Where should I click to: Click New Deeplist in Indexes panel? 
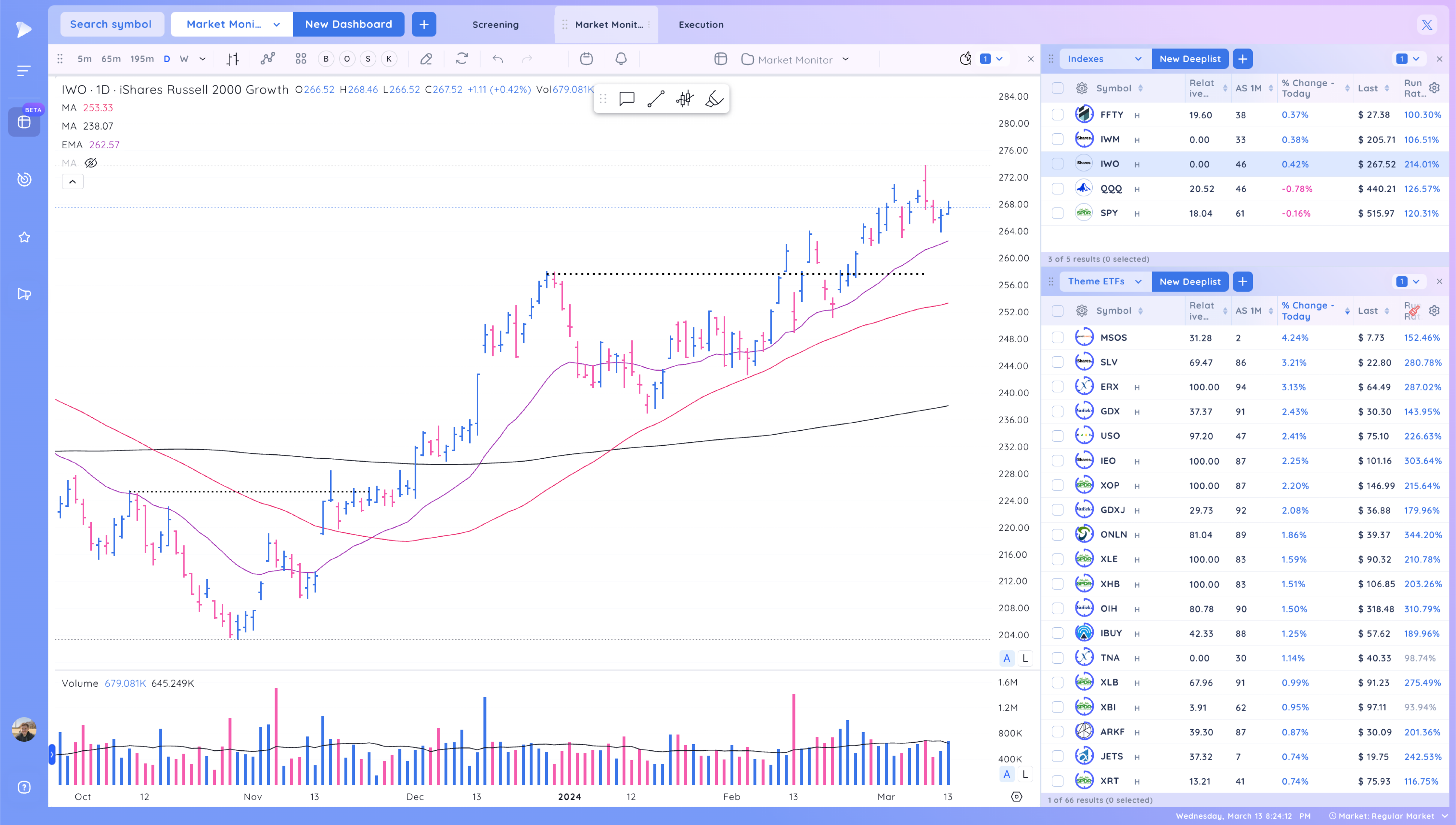click(x=1190, y=59)
